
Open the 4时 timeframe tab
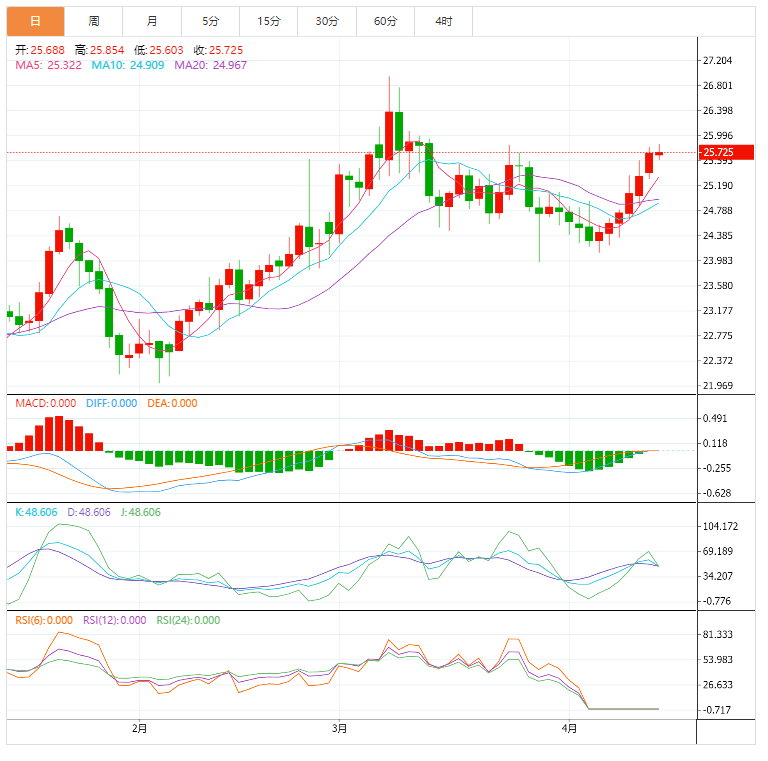click(444, 21)
